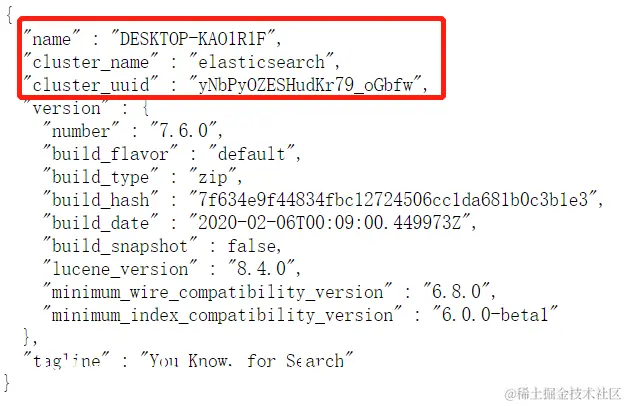Click the "minimum_index_compatibility_version" key
The height and width of the screenshot is (406, 626).
222,314
